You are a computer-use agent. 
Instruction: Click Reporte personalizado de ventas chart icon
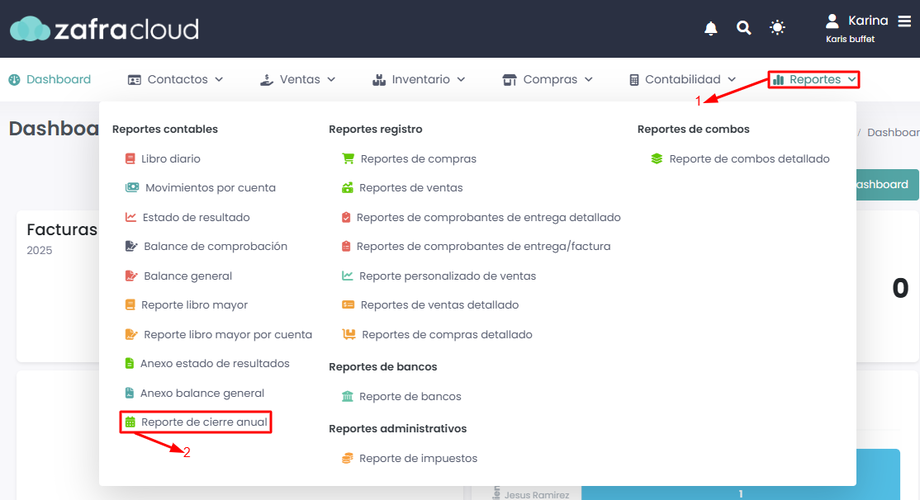tap(347, 276)
